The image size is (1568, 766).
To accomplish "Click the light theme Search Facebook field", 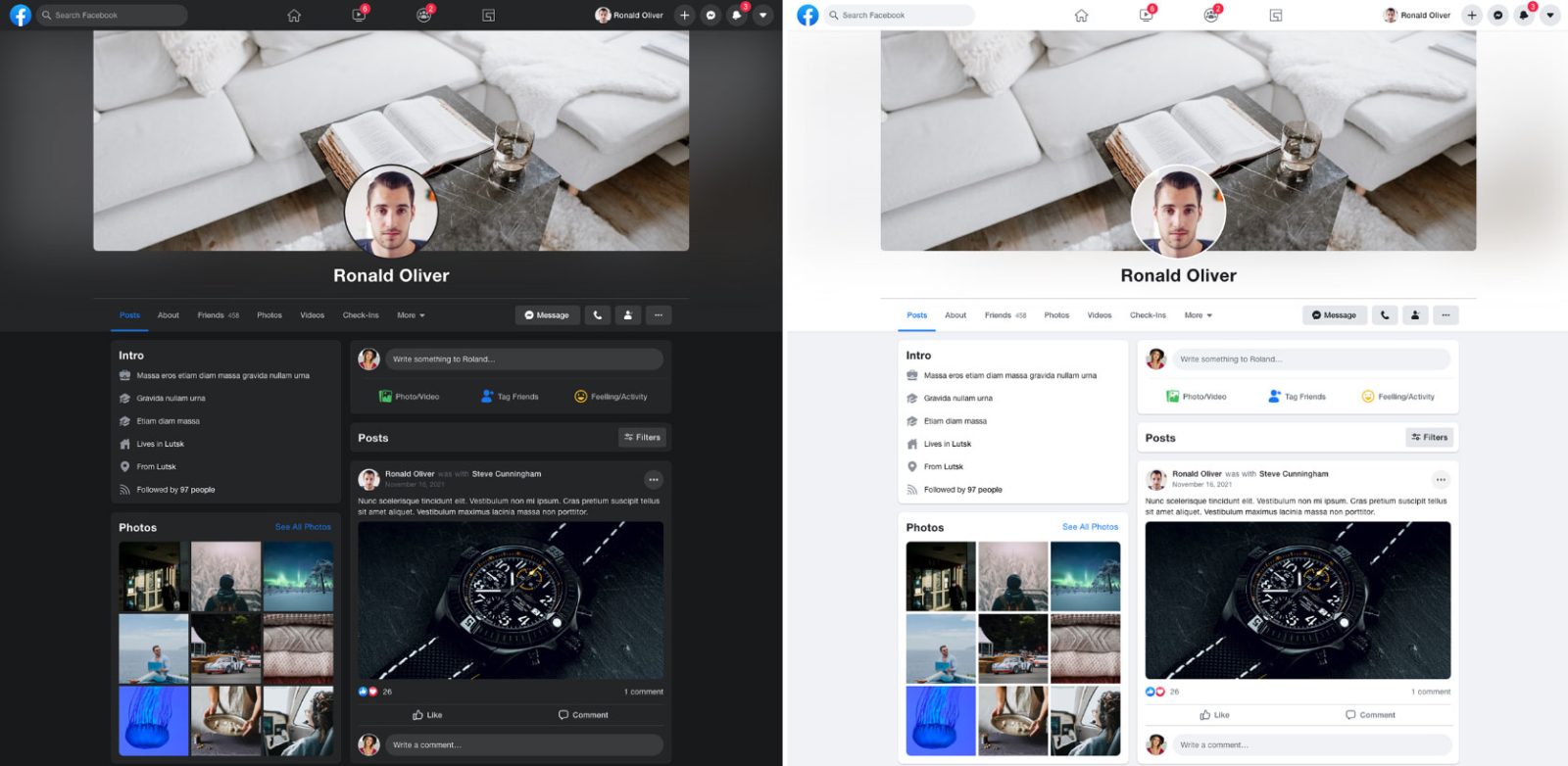I will tap(900, 15).
